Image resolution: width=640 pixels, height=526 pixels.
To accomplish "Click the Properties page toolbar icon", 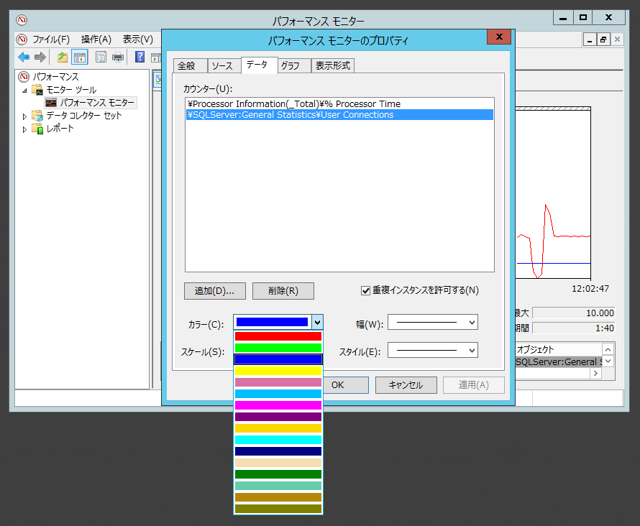I will (101, 57).
